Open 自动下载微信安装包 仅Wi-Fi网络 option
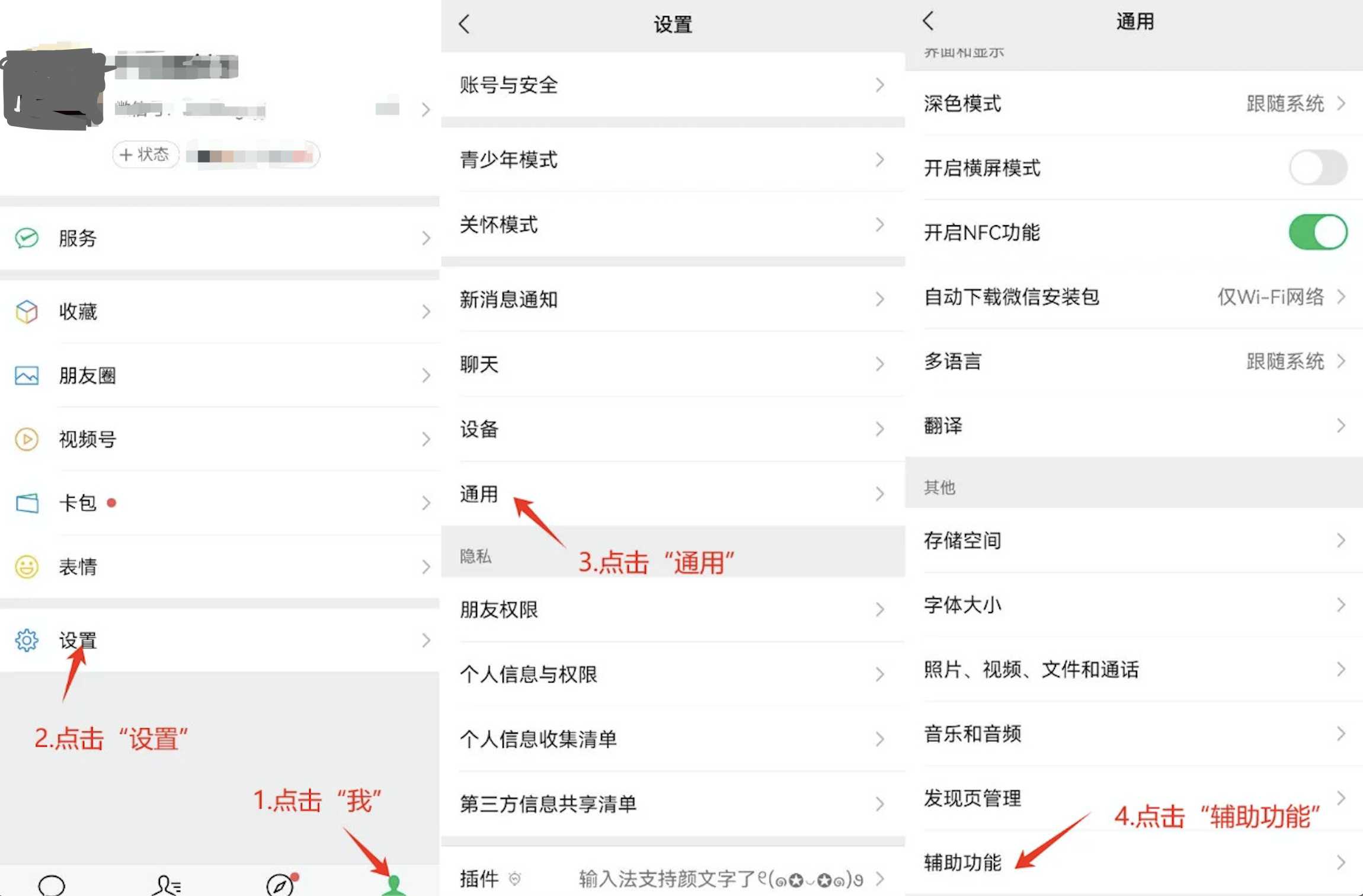The image size is (1363, 896). (x=1134, y=297)
